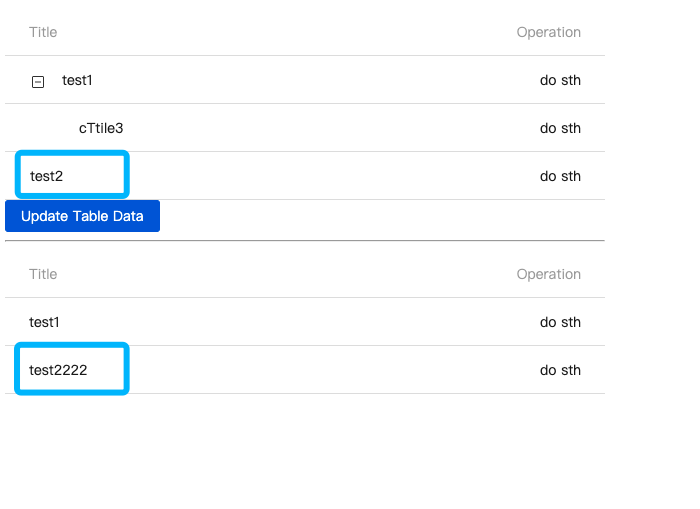The height and width of the screenshot is (509, 700).
Task: Click do sth in the test2222 row
Action: tap(560, 370)
